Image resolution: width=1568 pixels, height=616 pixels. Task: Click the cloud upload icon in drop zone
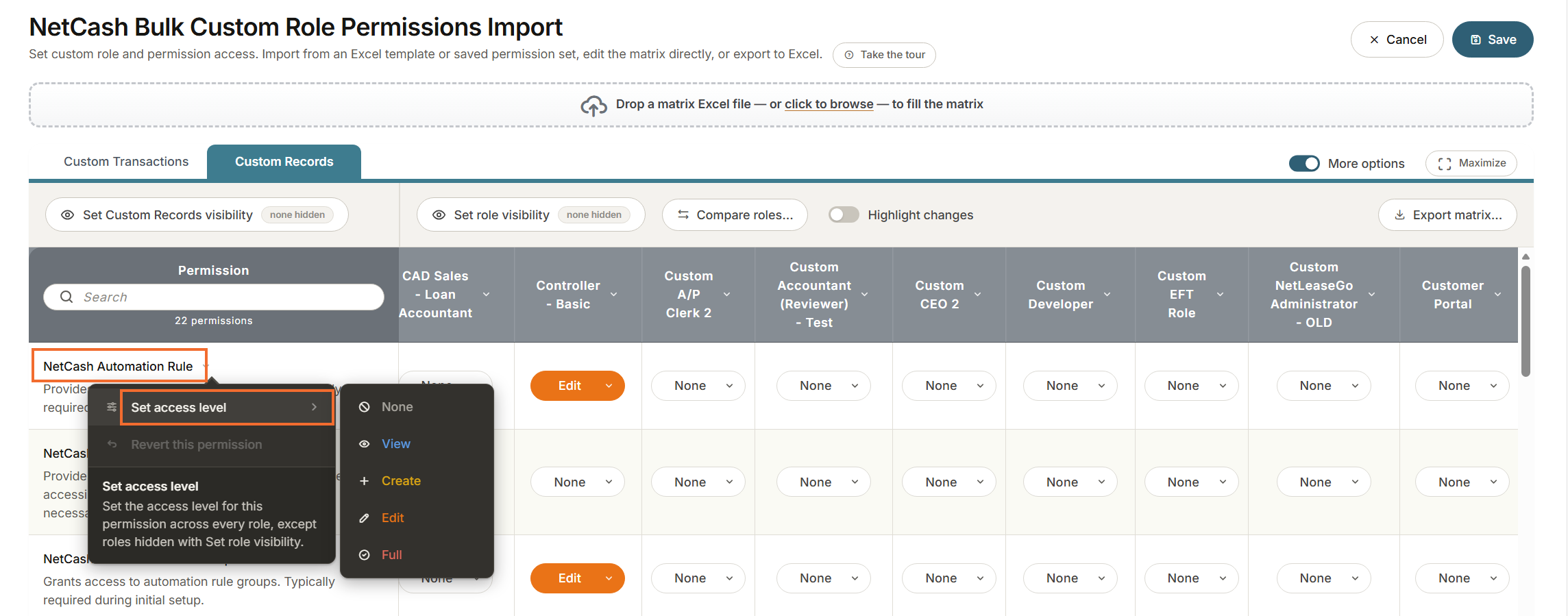click(x=593, y=106)
